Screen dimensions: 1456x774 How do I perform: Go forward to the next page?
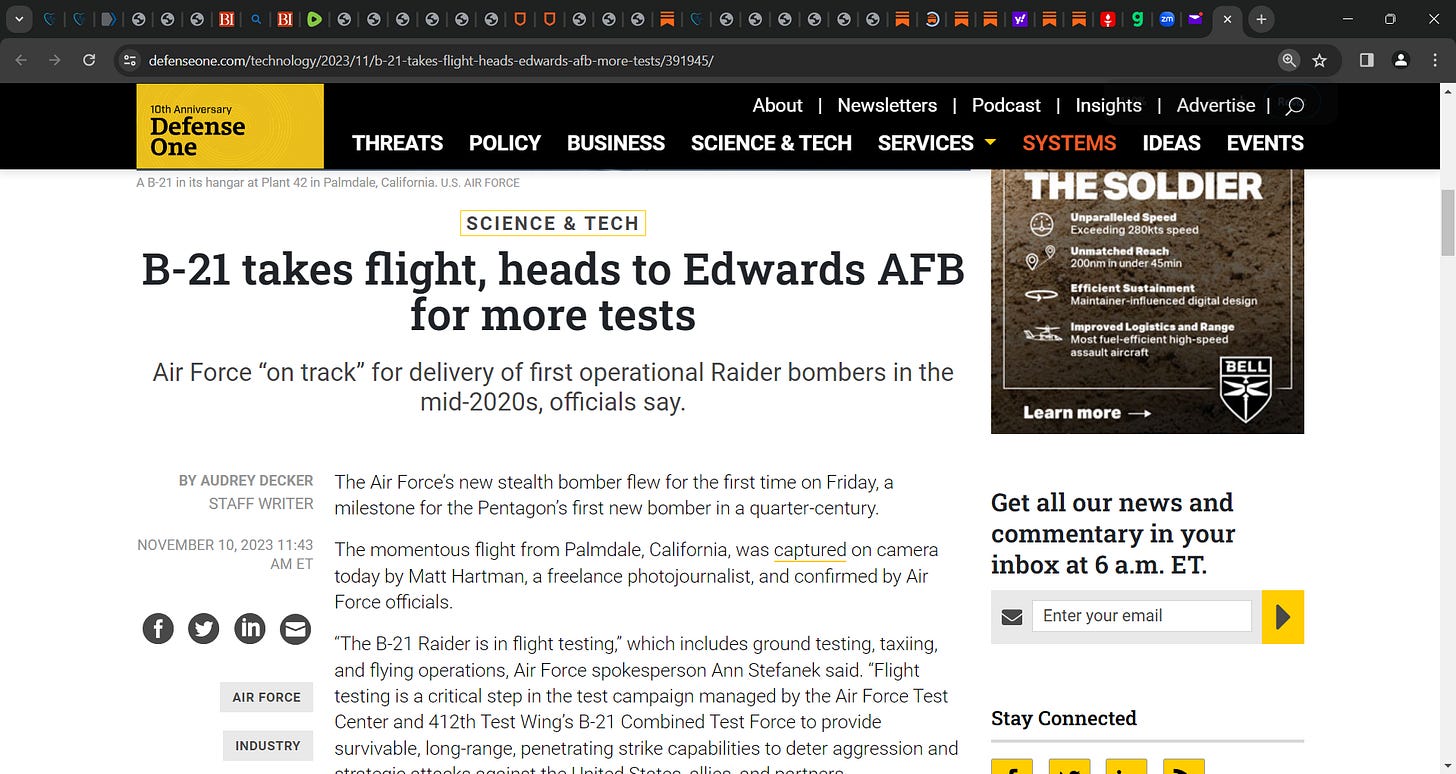coord(55,60)
